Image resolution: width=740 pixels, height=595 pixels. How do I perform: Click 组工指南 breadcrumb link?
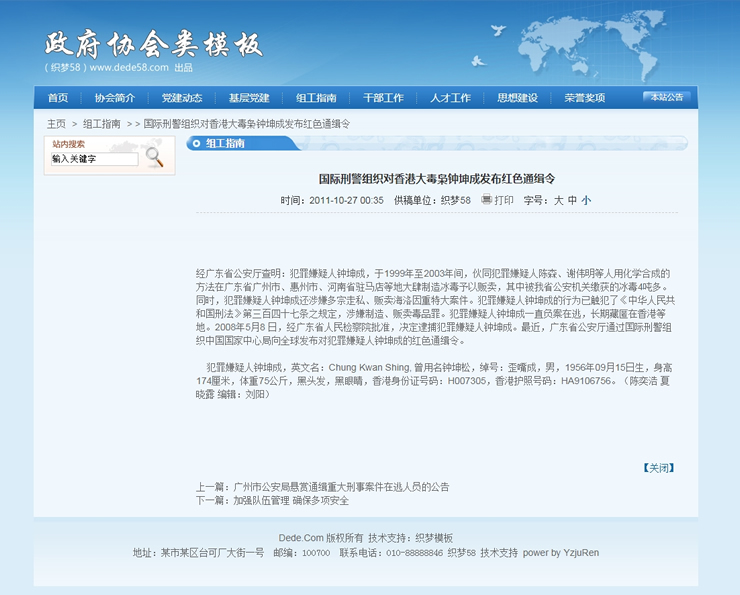tap(101, 124)
